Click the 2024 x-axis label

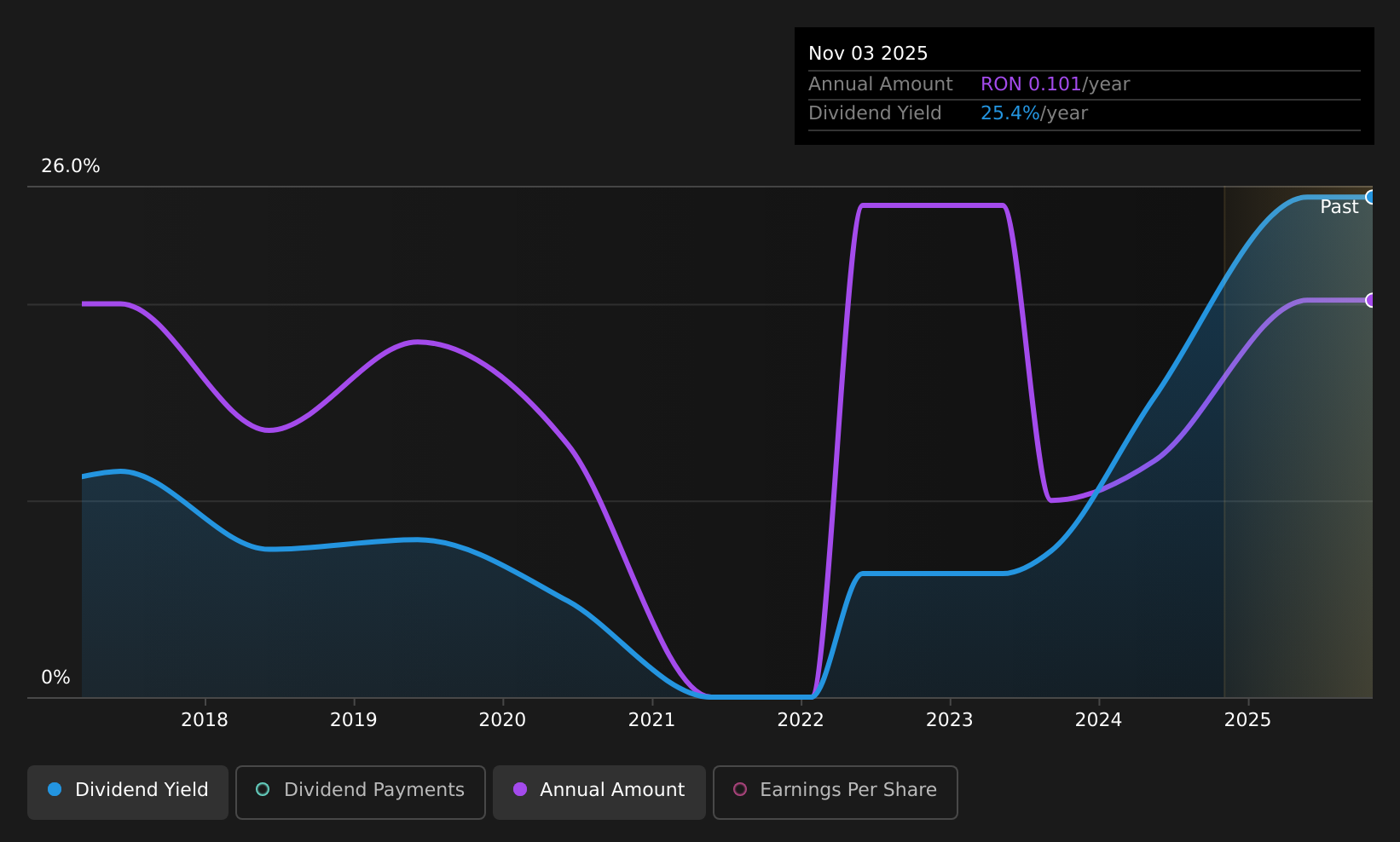point(1099,720)
